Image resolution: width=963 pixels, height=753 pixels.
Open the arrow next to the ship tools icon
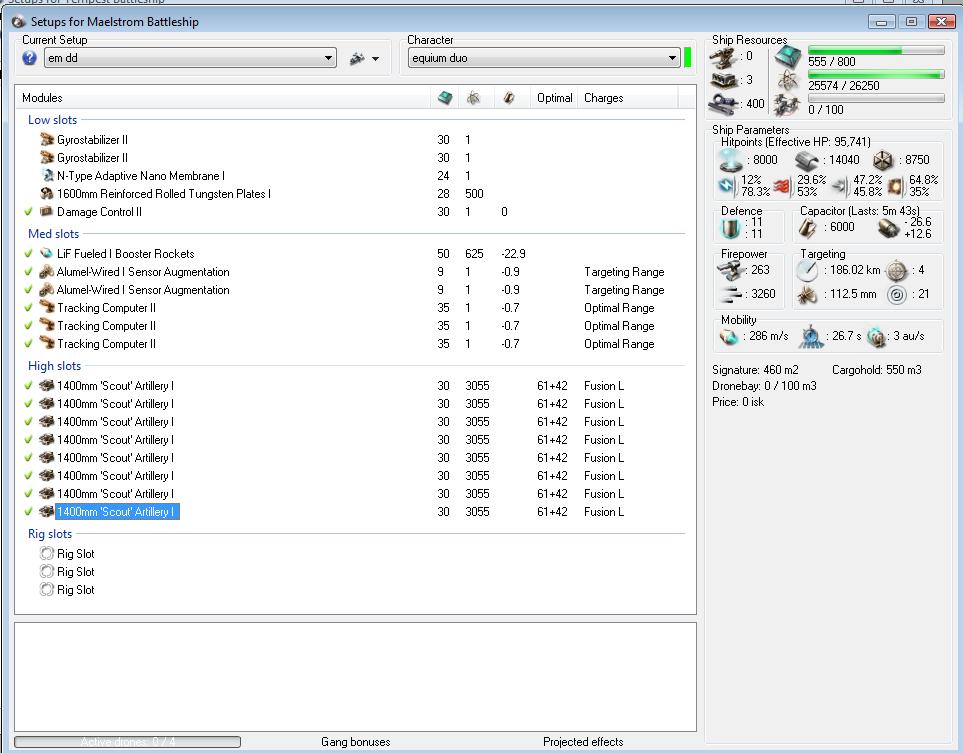coord(375,59)
